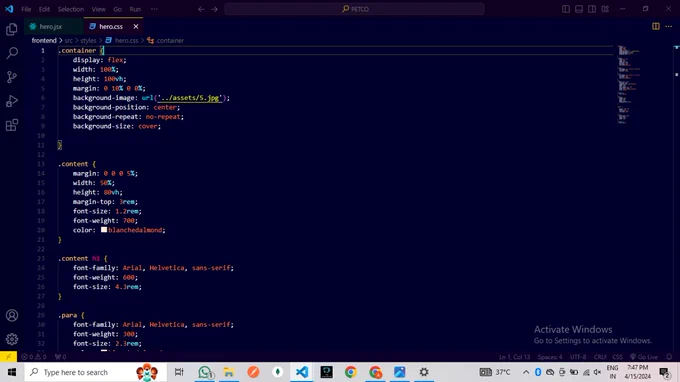Open notifications bell in status bar

(x=669, y=357)
